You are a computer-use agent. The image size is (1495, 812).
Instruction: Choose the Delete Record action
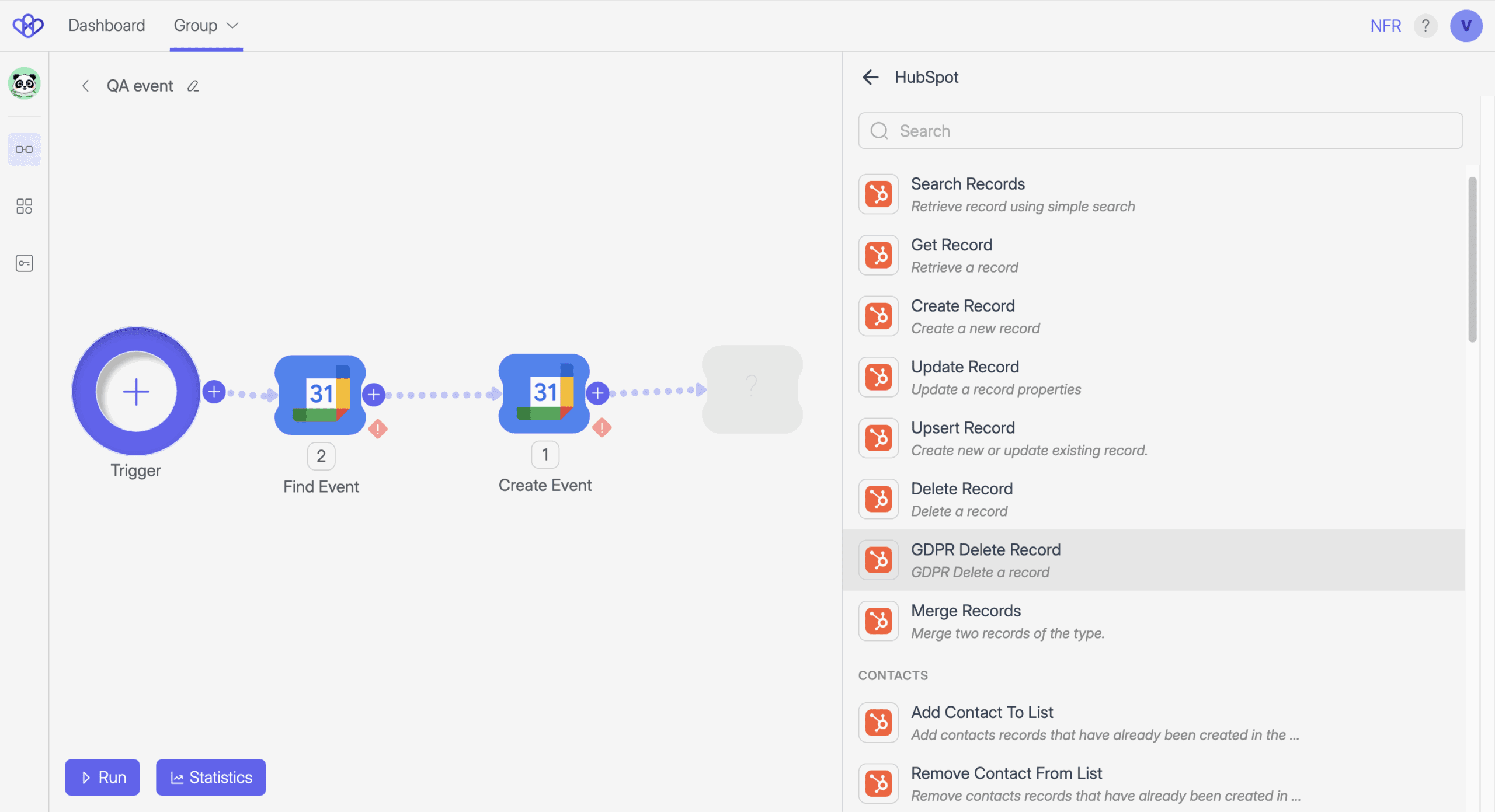point(1153,499)
